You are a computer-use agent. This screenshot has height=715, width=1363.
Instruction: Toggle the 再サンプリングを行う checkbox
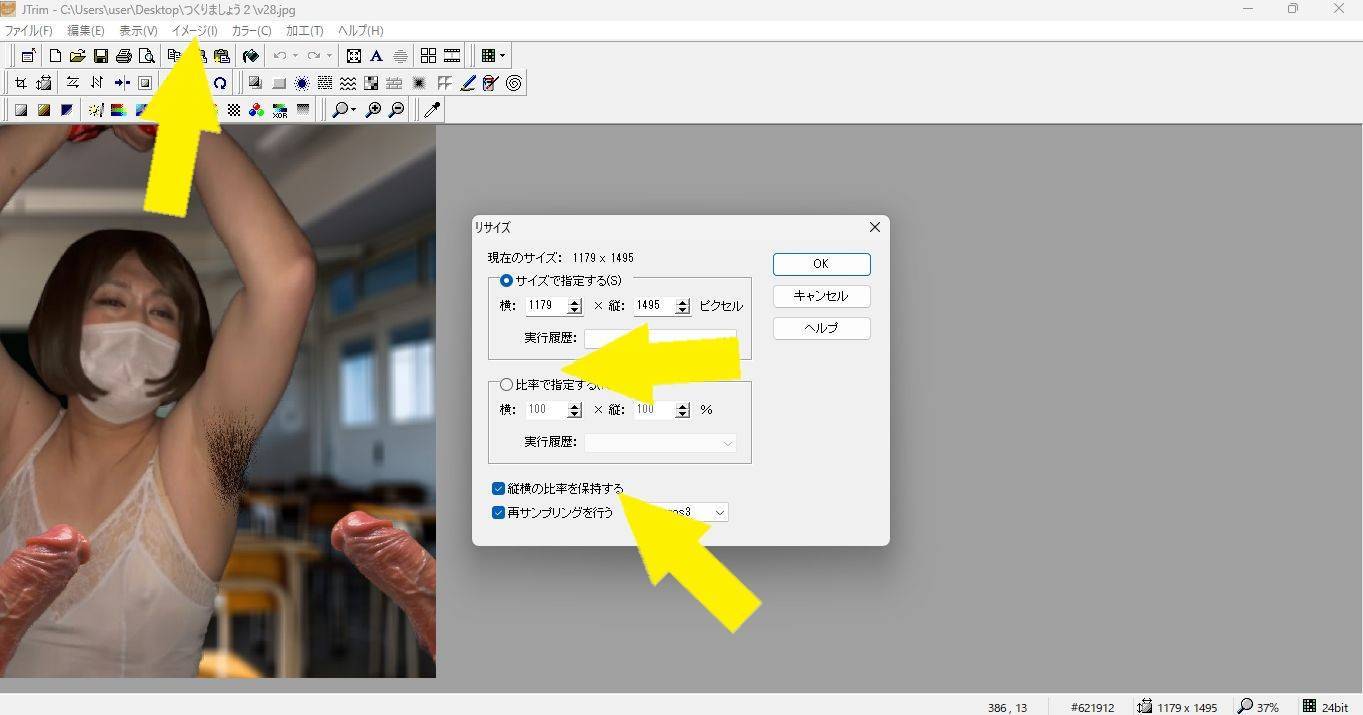498,513
